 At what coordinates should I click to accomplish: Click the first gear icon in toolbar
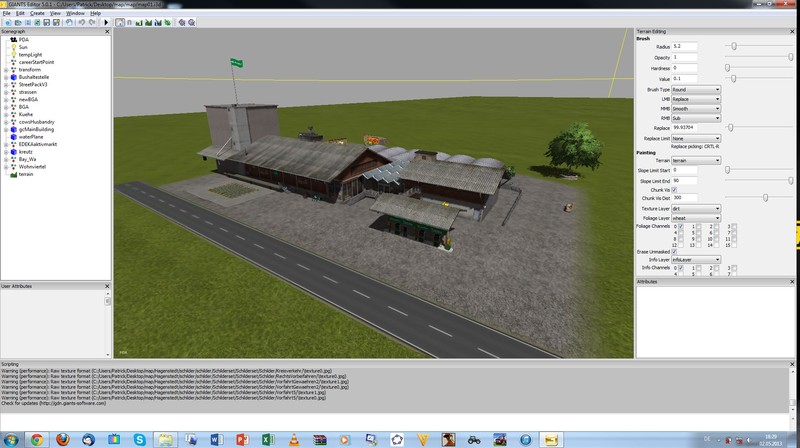point(182,22)
